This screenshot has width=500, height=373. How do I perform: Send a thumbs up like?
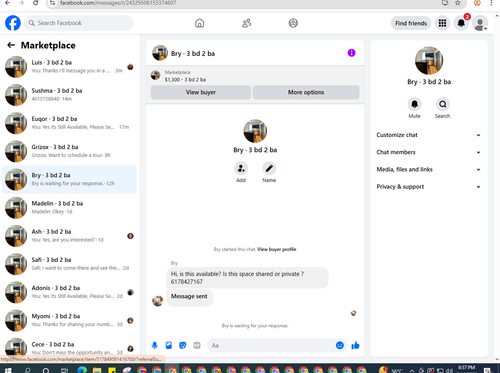click(355, 345)
